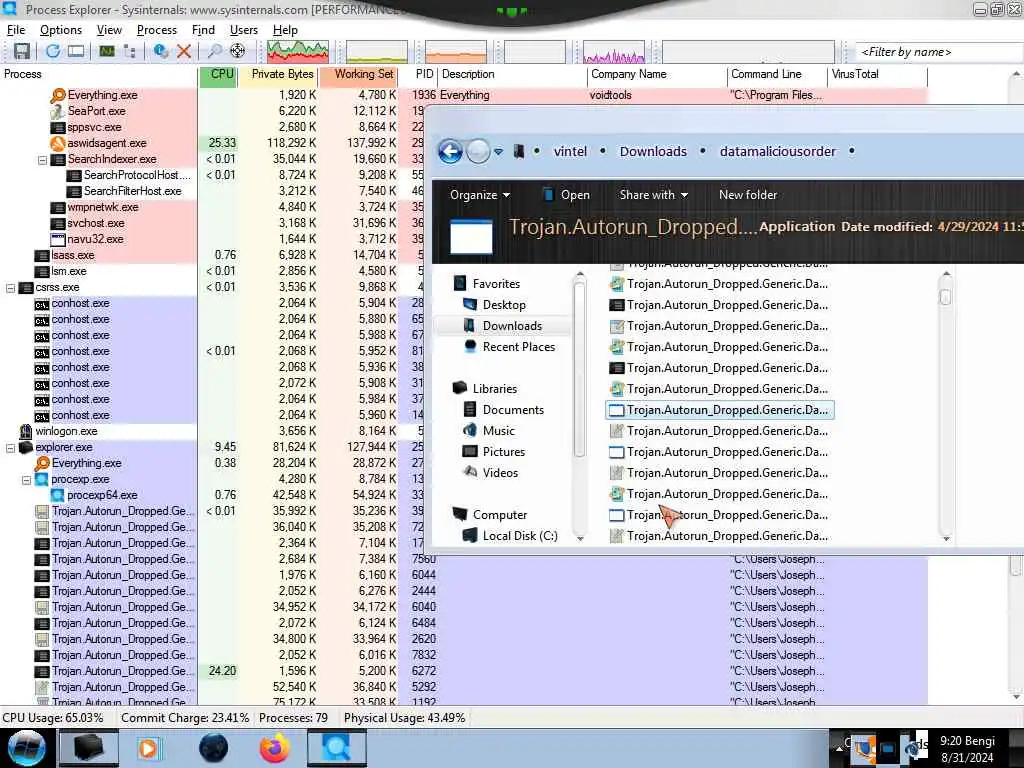Sort by the VirusTotal column header
This screenshot has width=1024, height=768.
(x=877, y=74)
